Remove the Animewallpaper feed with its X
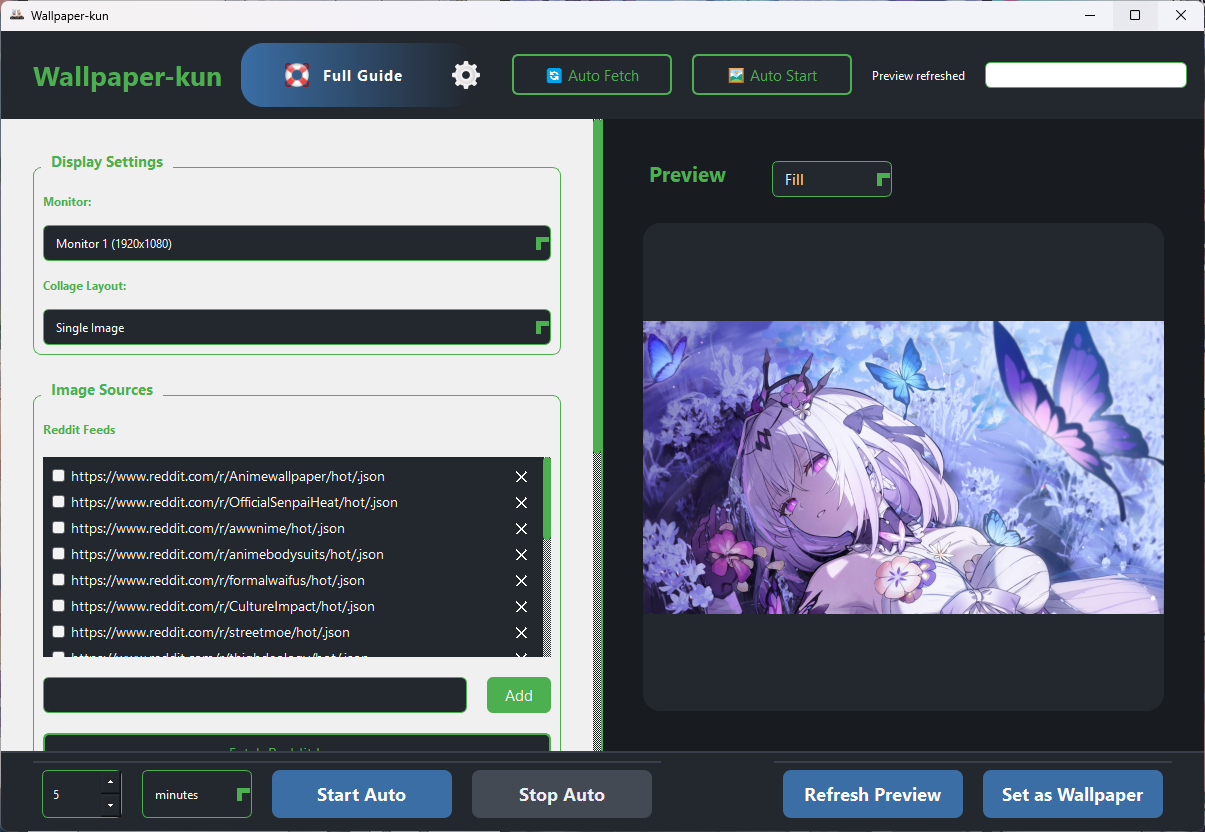 pos(521,477)
